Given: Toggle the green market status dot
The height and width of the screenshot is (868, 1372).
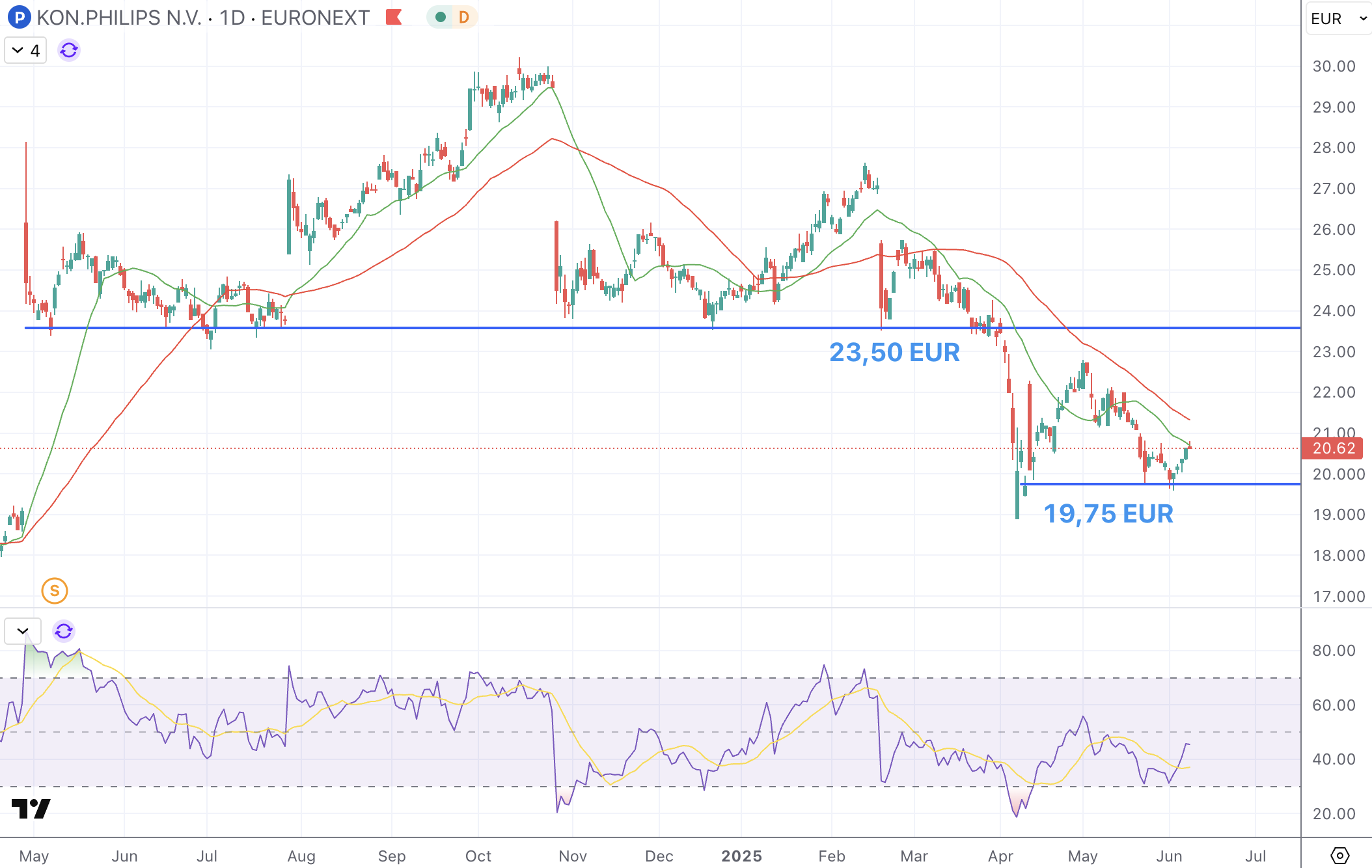Looking at the screenshot, I should point(441,17).
